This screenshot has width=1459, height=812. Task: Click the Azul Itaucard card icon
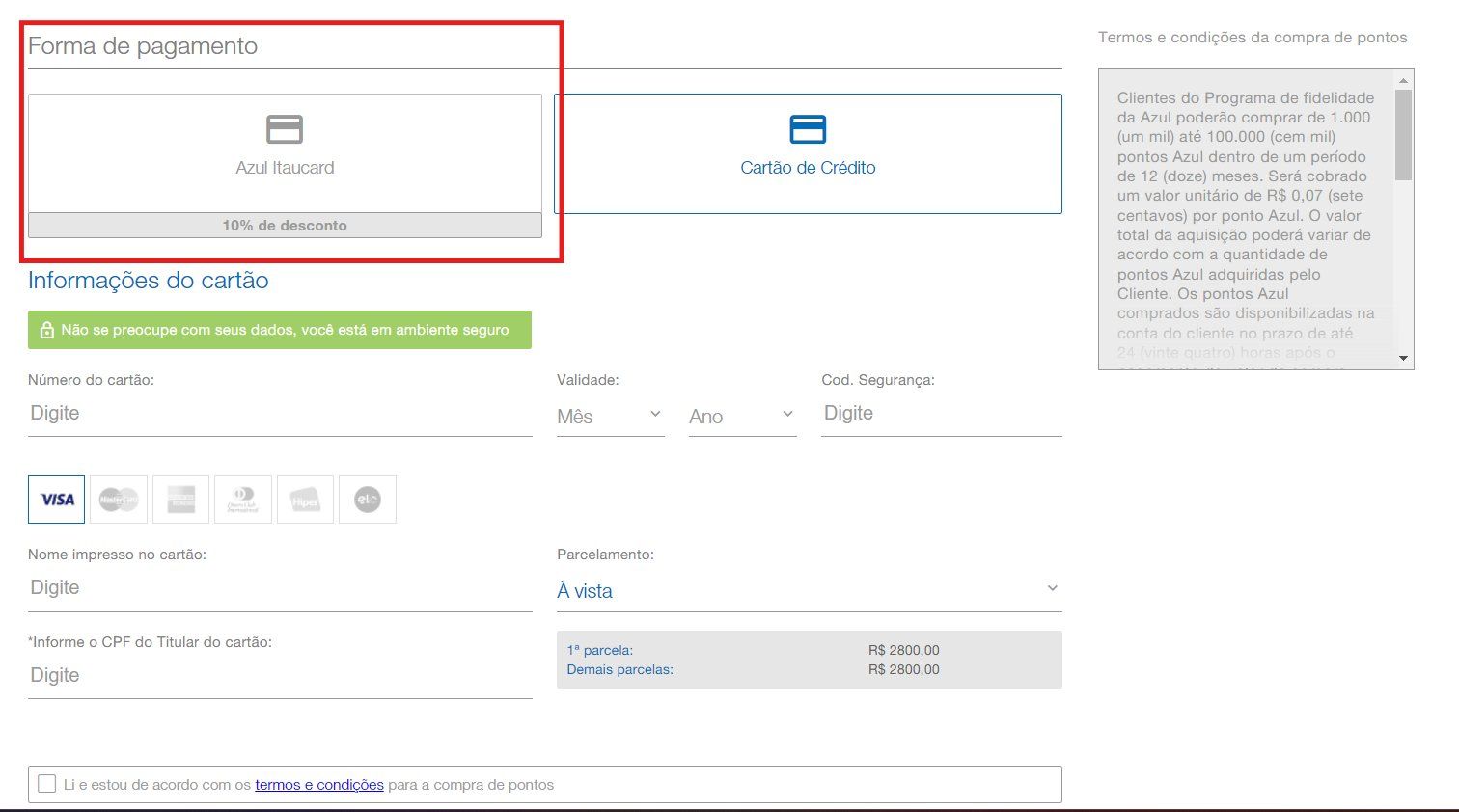(285, 129)
